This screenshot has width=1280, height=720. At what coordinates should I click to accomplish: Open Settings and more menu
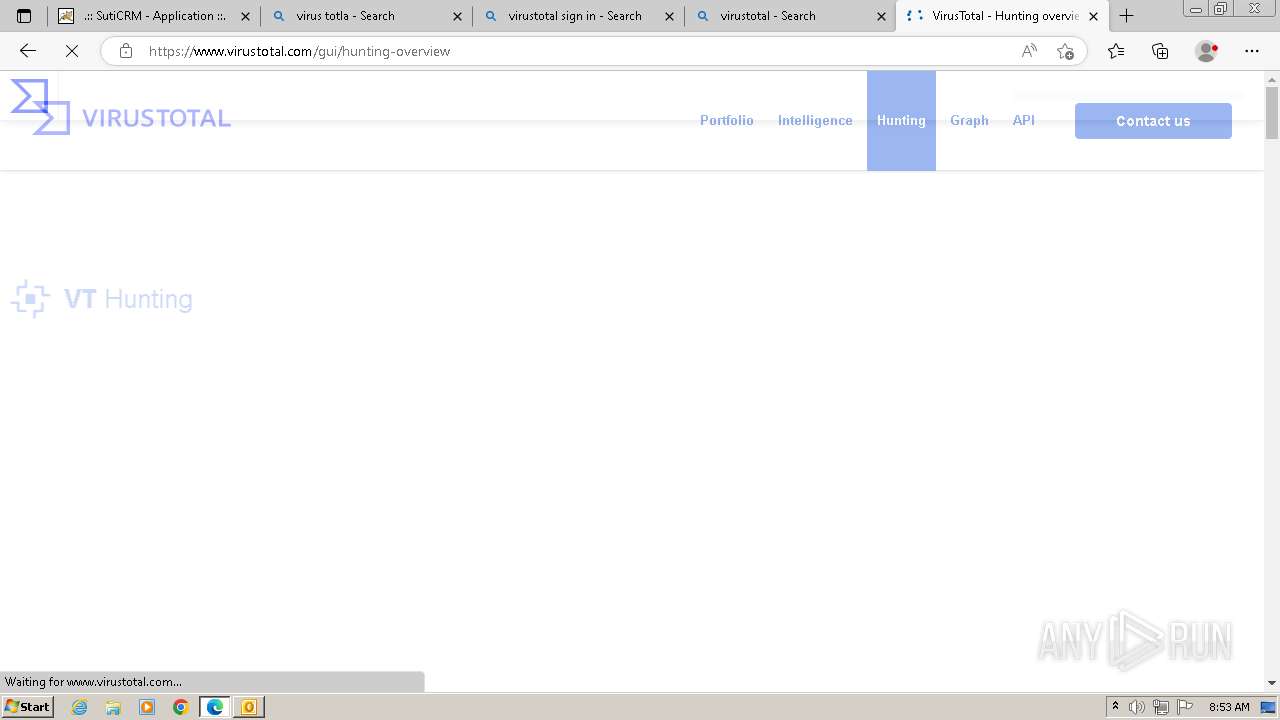click(1252, 51)
